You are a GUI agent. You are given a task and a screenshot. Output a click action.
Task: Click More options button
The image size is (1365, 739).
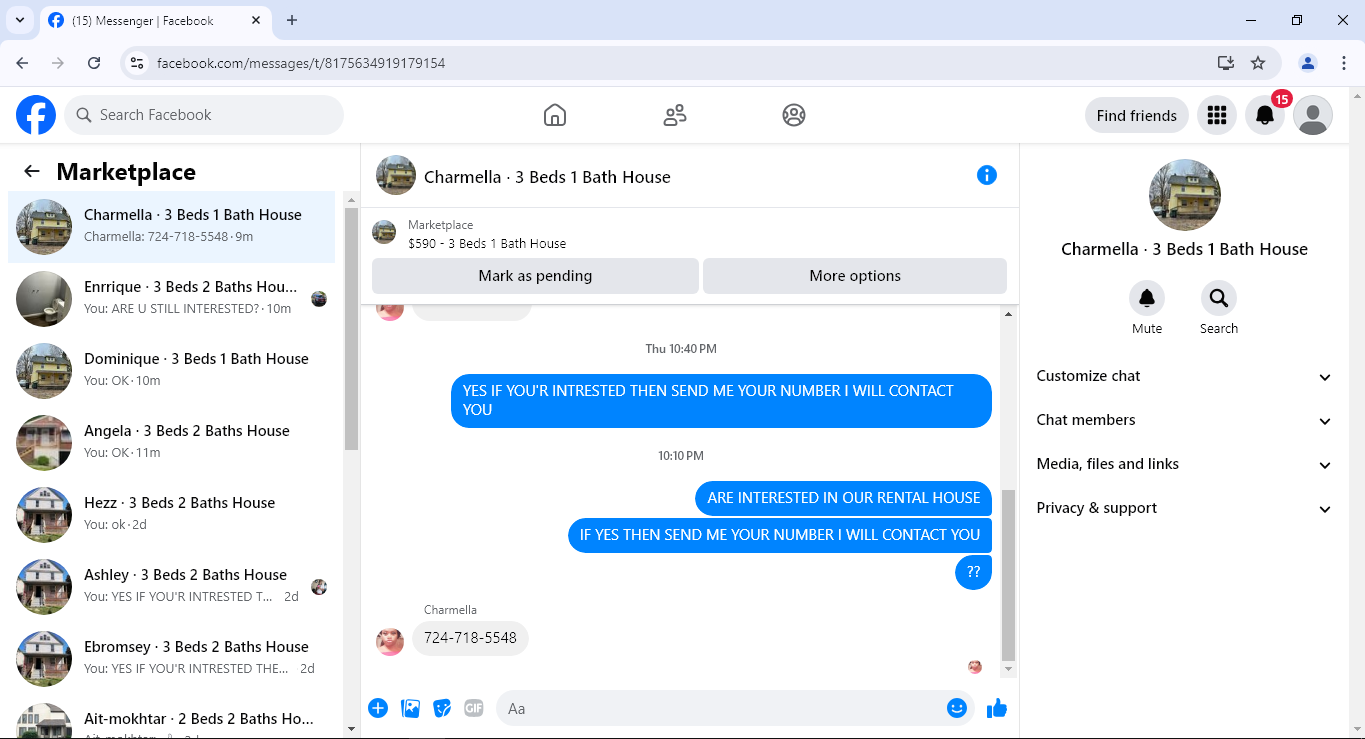pyautogui.click(x=855, y=276)
